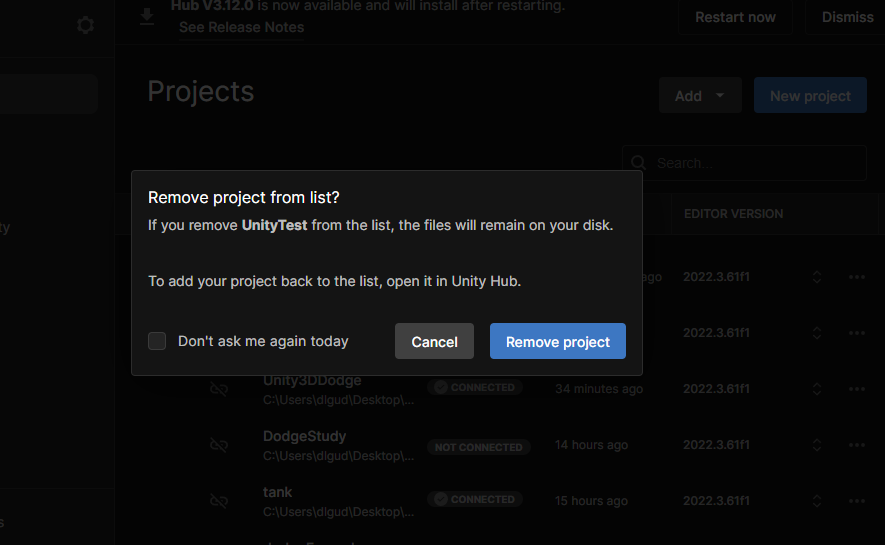Viewport: 885px width, 545px height.
Task: Select the Unity3DDodge project name
Action: pos(312,381)
